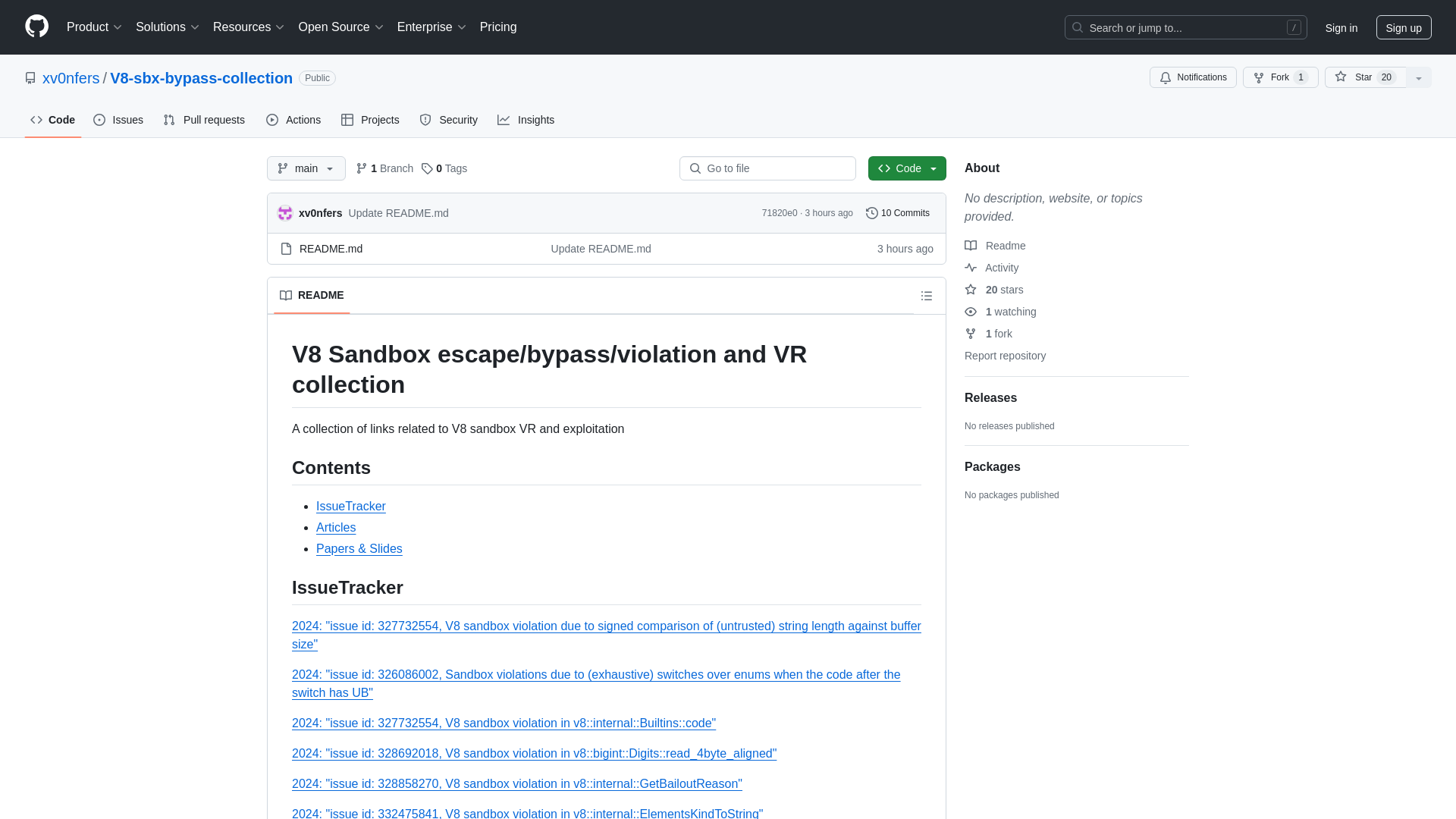Open the Actions tab

coord(293,120)
